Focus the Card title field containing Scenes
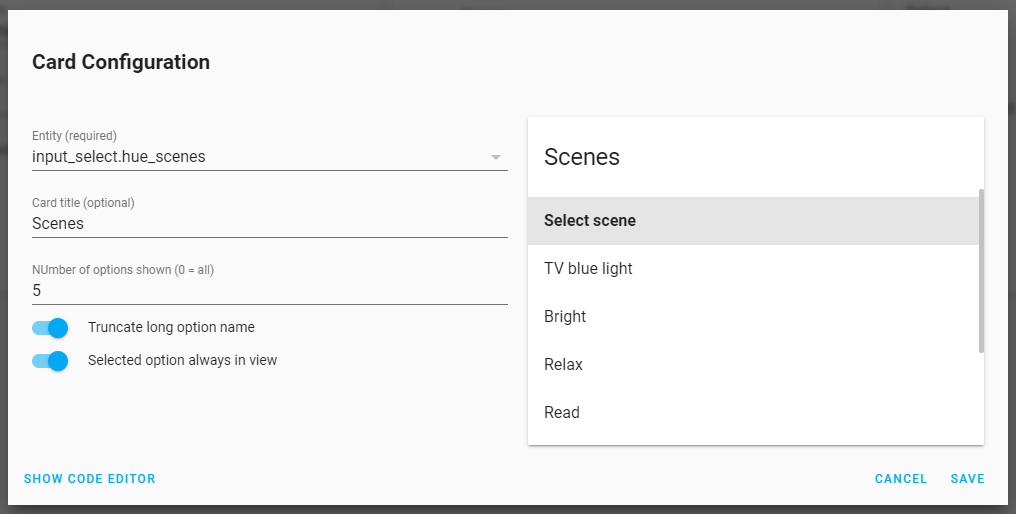 tap(268, 224)
